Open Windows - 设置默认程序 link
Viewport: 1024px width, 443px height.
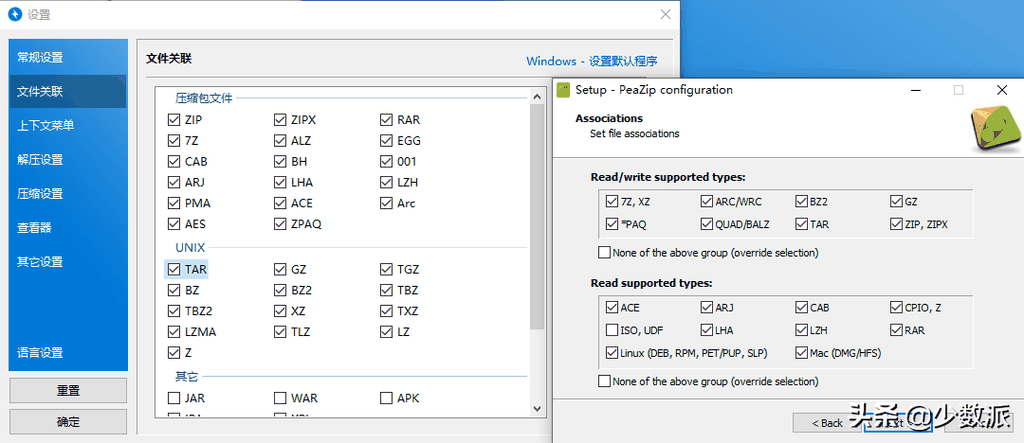592,61
